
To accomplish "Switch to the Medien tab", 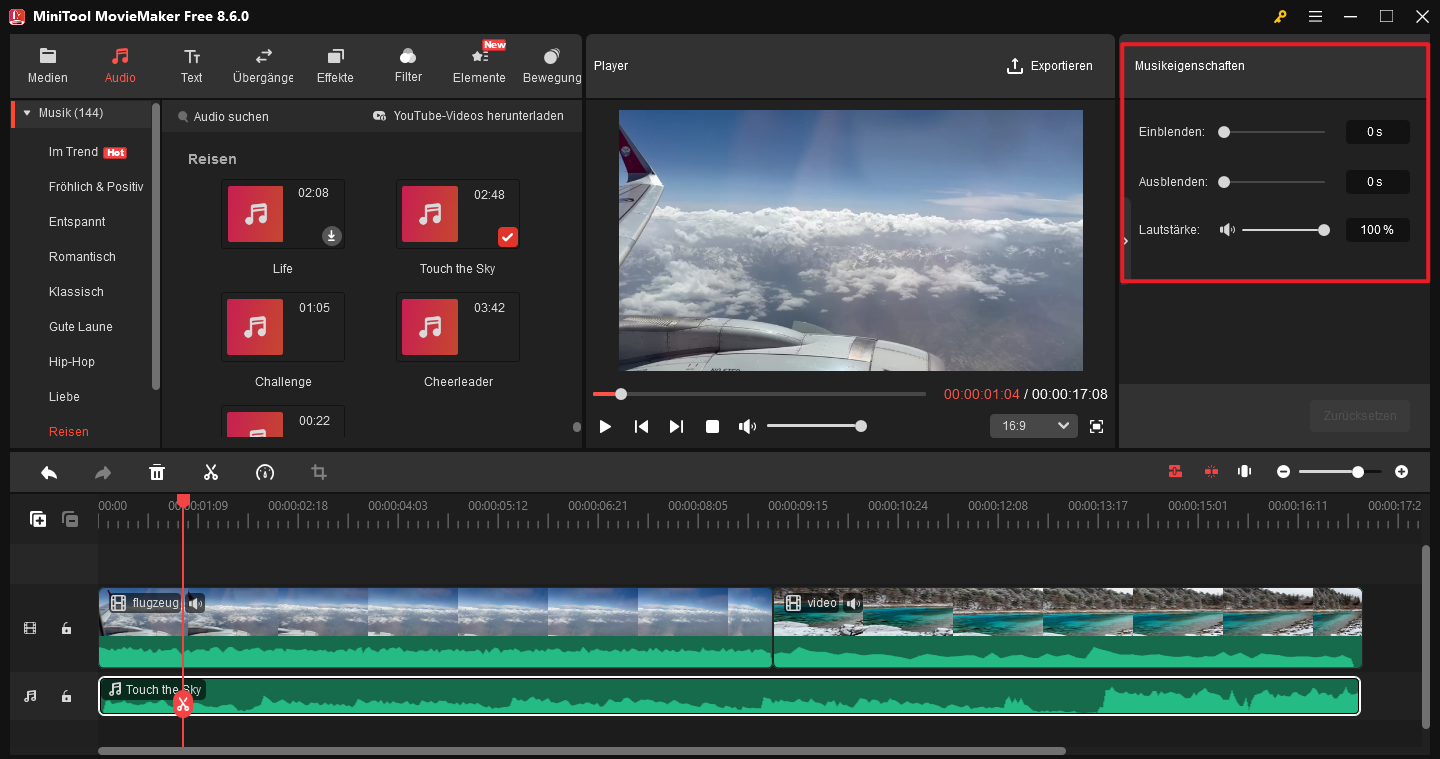I will point(47,64).
